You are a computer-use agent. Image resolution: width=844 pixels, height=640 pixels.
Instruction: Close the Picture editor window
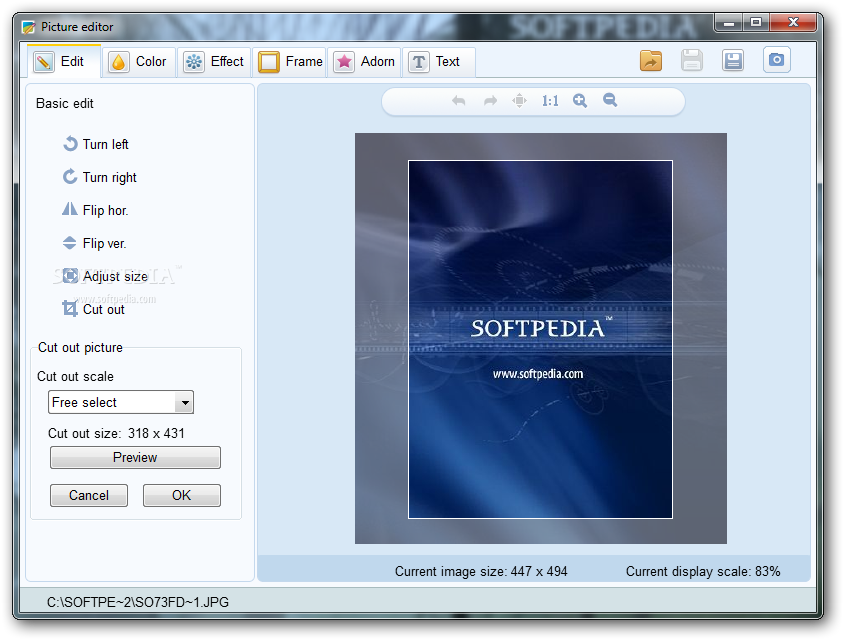793,23
